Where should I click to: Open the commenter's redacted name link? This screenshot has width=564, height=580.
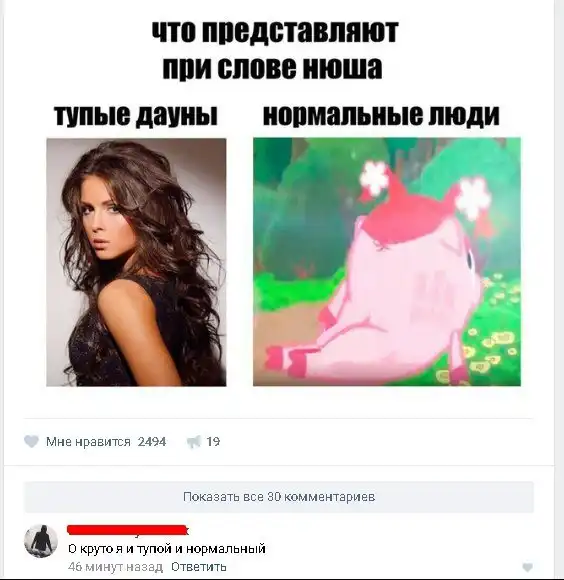[128, 530]
